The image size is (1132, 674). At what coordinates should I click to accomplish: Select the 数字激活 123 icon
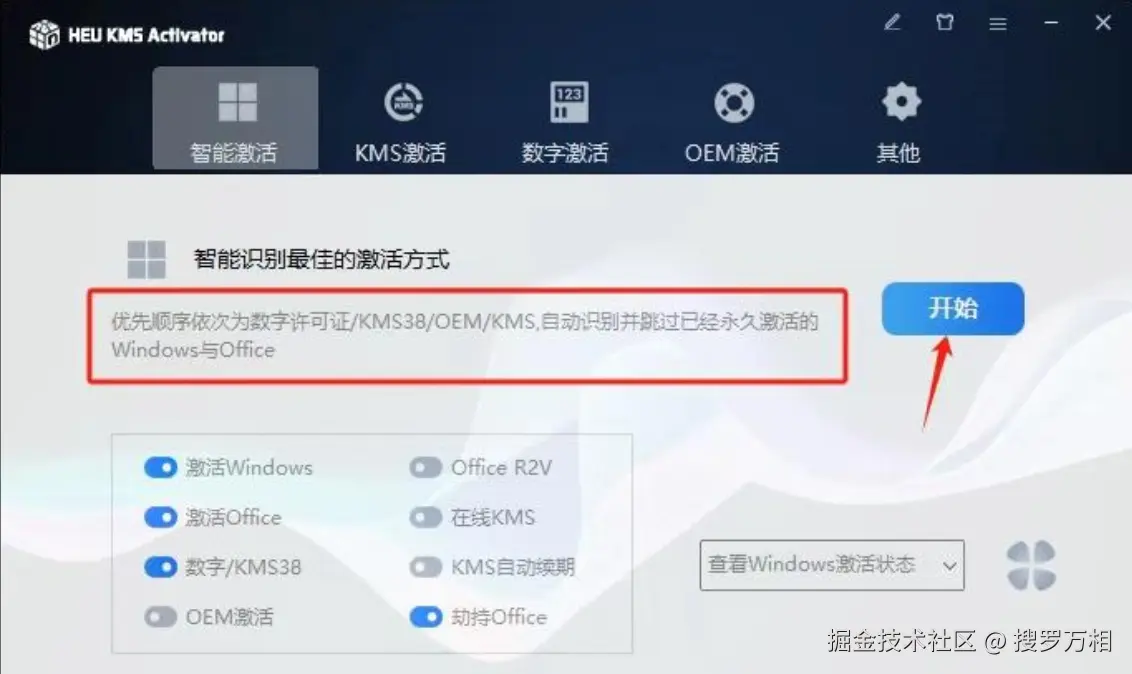[x=569, y=102]
